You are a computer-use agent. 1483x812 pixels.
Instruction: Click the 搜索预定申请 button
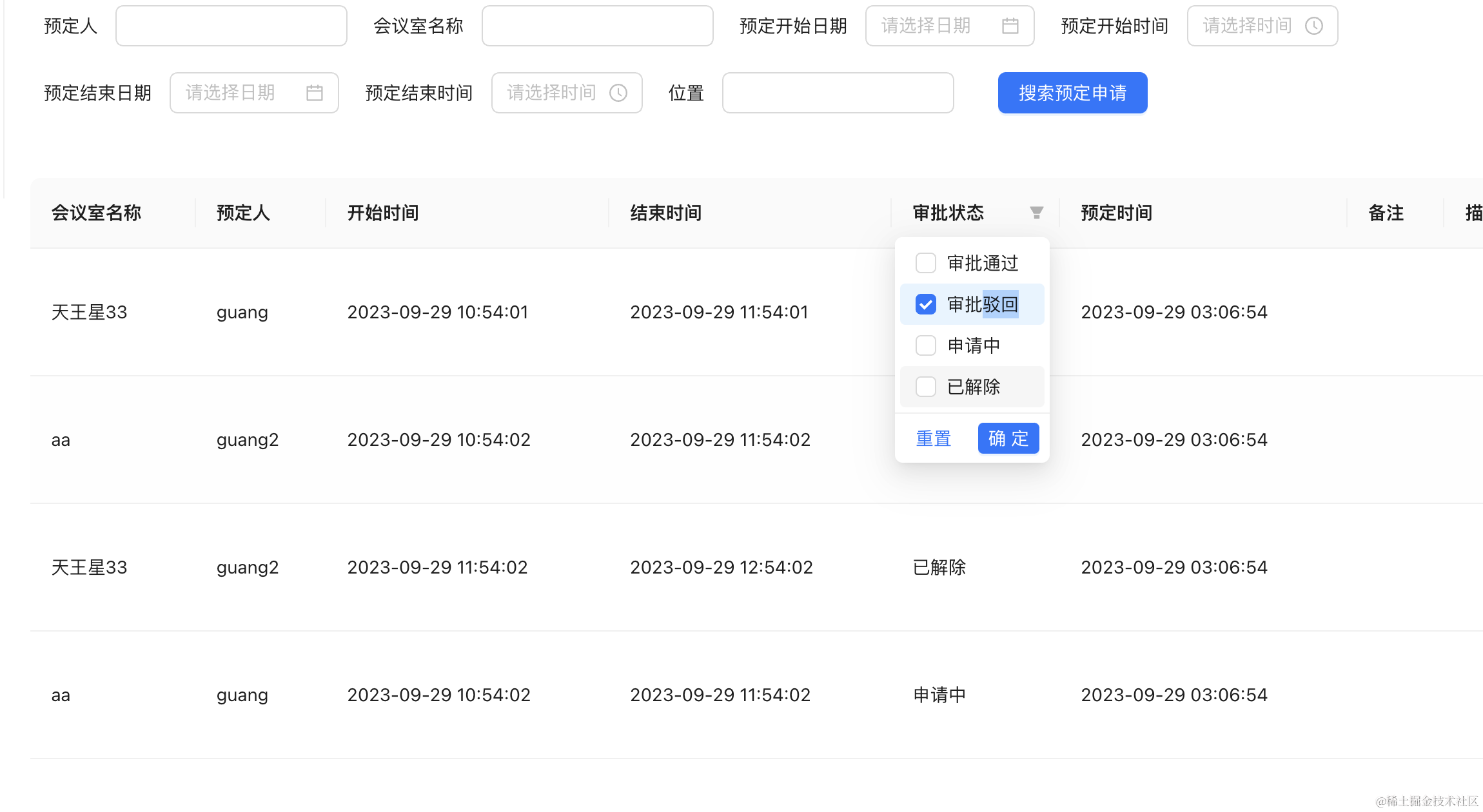[1072, 93]
